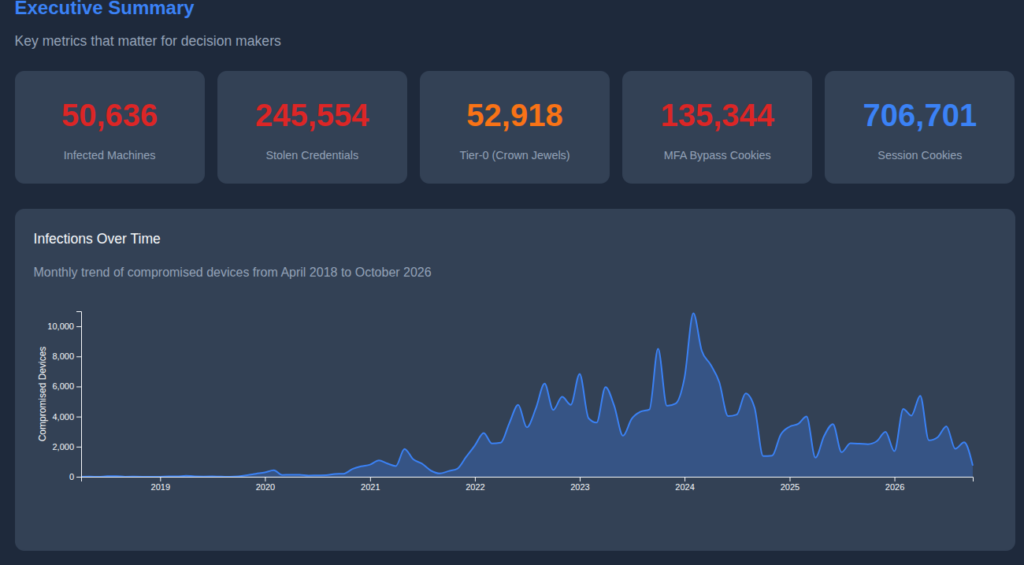Click the 6,000 y-axis label
The image size is (1024, 565).
63,387
